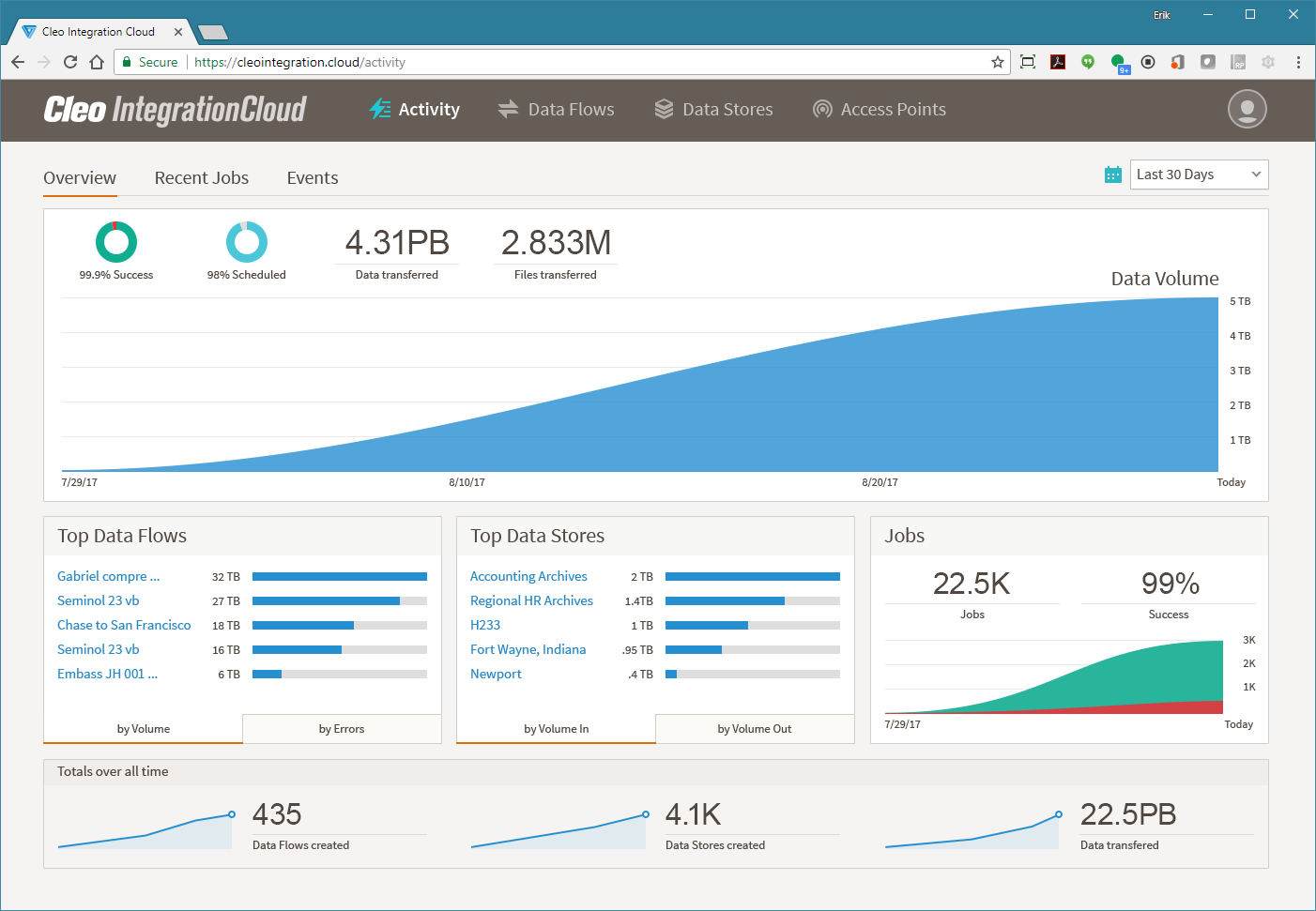This screenshot has height=911, width=1316.
Task: Click the Jobs area chart
Action: 1053,677
